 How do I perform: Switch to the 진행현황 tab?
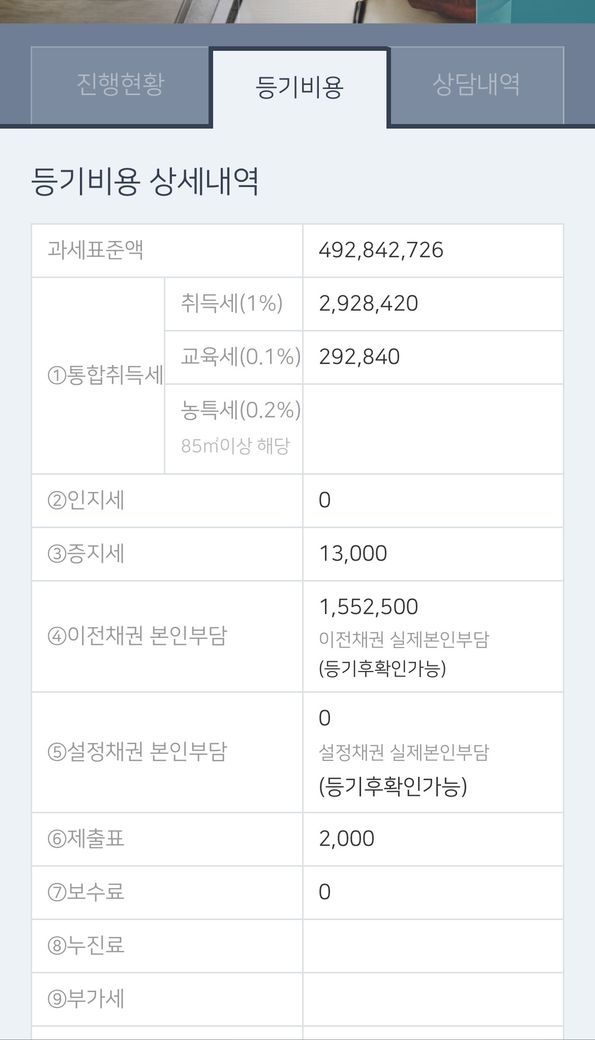pos(121,85)
